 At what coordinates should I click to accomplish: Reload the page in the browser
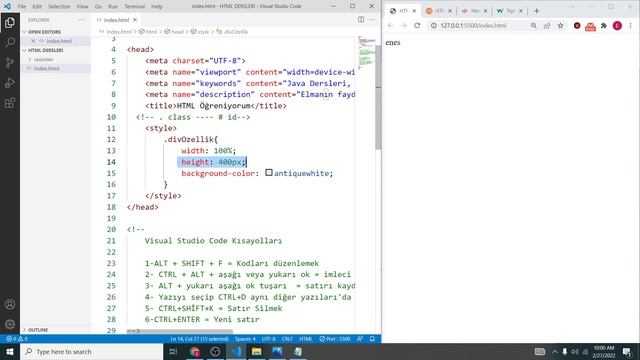click(x=417, y=25)
